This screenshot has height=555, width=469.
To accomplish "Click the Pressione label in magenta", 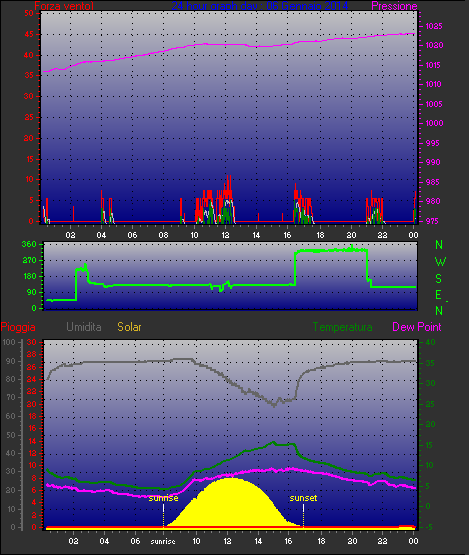I will pyautogui.click(x=394, y=6).
